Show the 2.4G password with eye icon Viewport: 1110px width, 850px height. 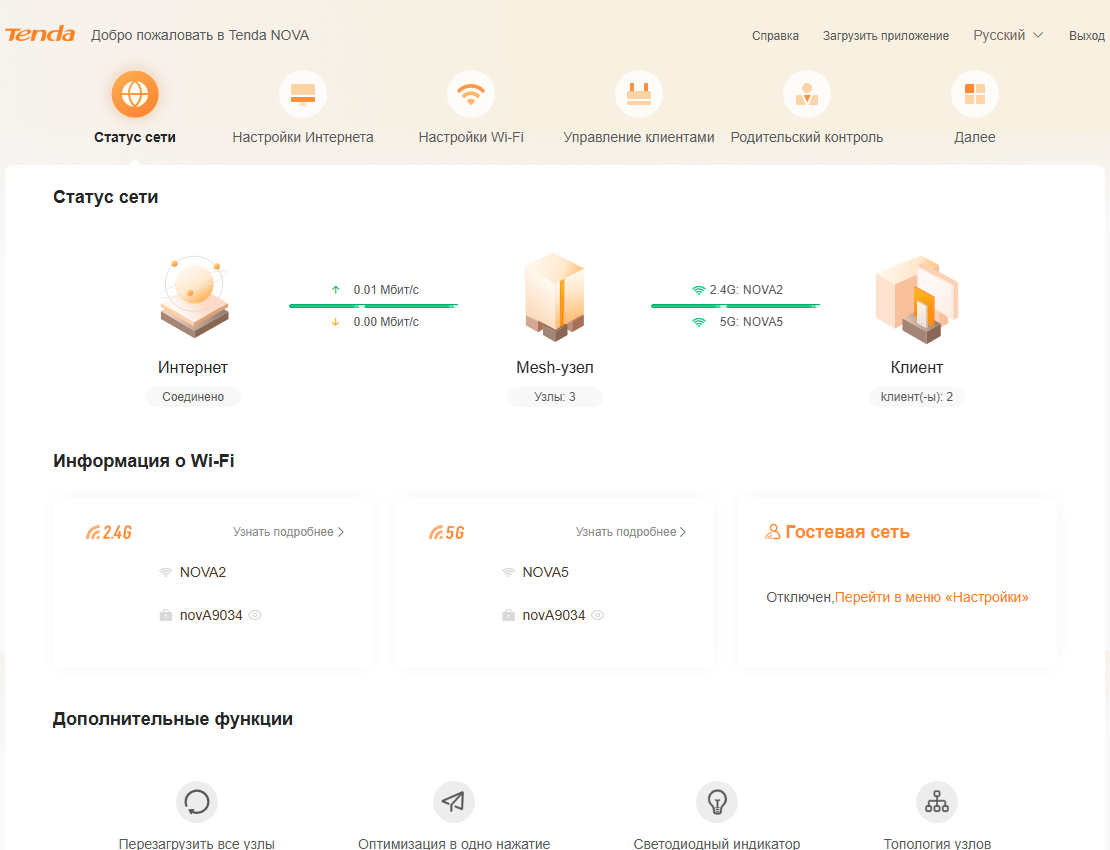256,615
